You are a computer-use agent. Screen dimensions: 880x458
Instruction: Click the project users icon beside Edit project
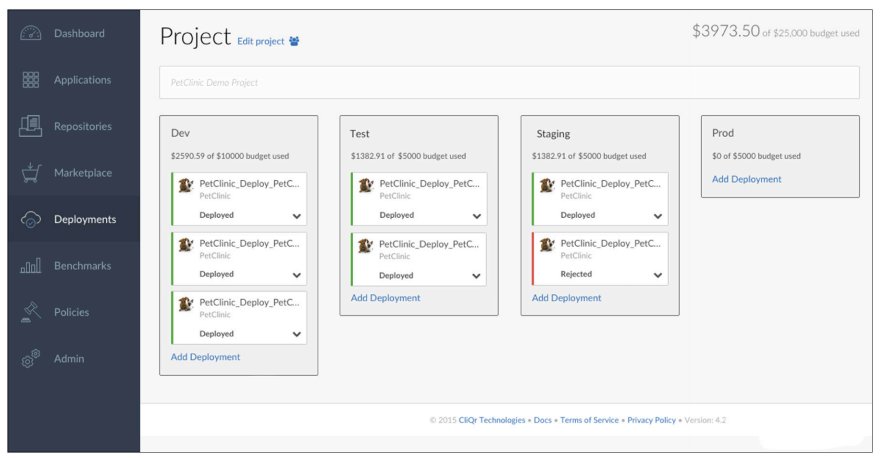(x=294, y=42)
